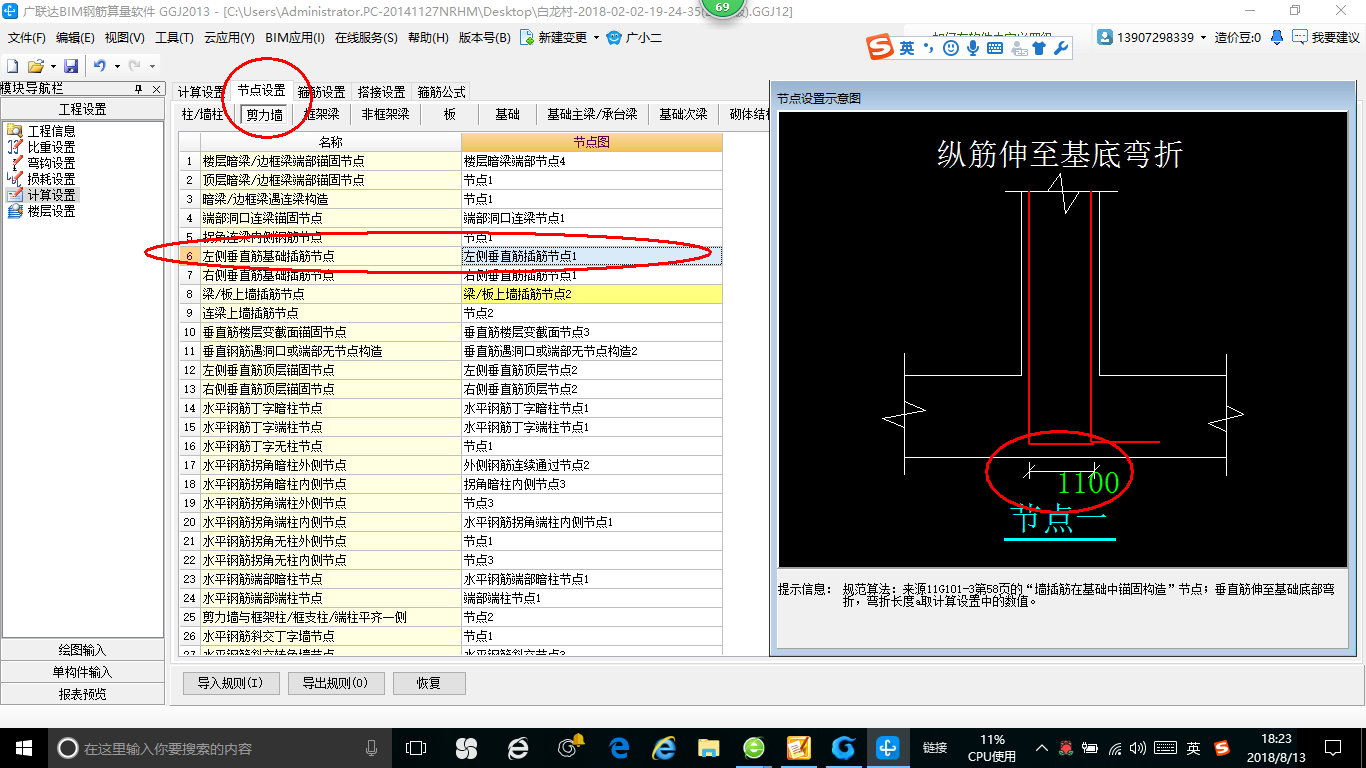Open the Action Center notification icon

1333,747
